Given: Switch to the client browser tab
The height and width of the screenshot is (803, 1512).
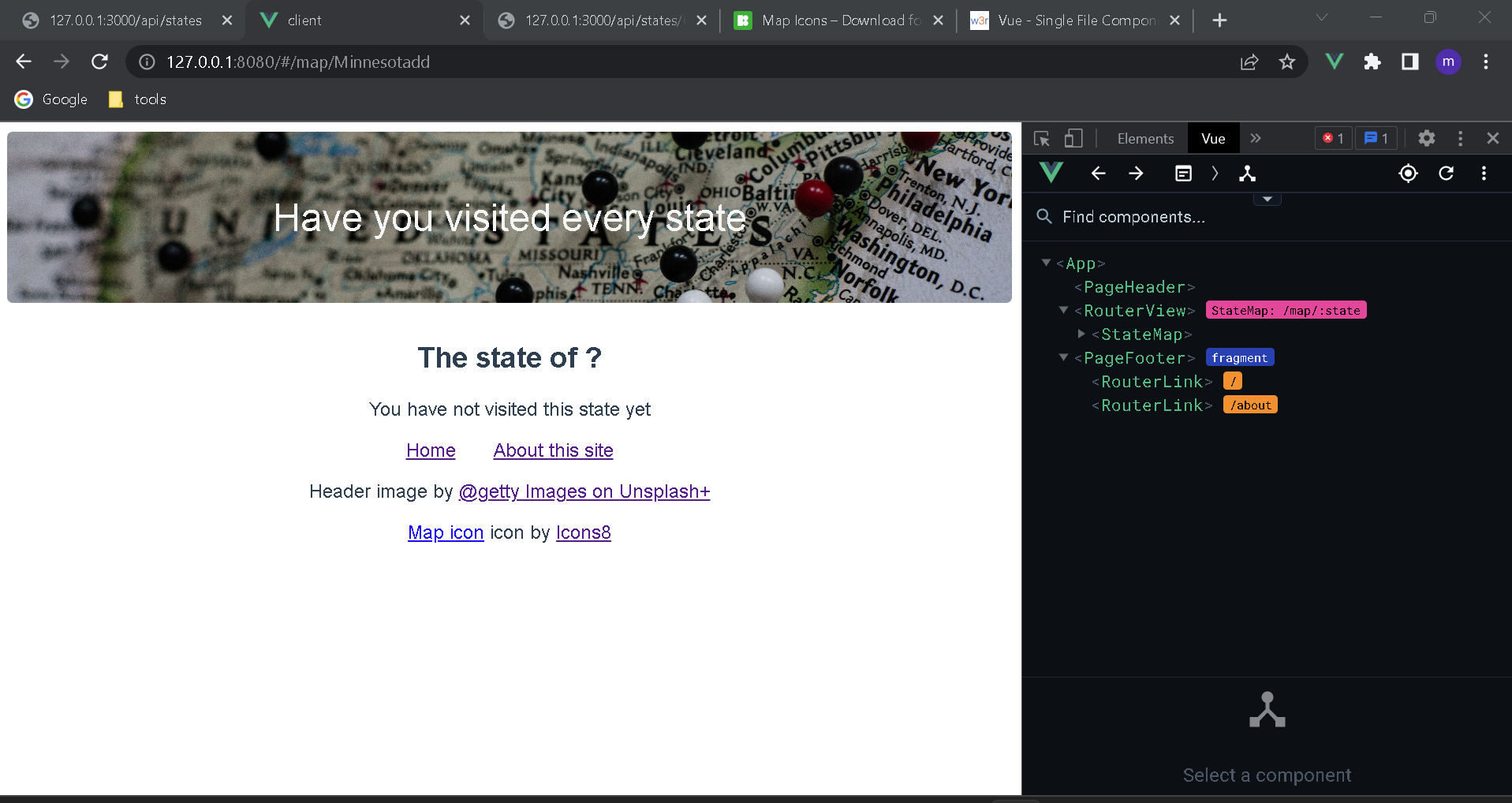Looking at the screenshot, I should pos(363,21).
